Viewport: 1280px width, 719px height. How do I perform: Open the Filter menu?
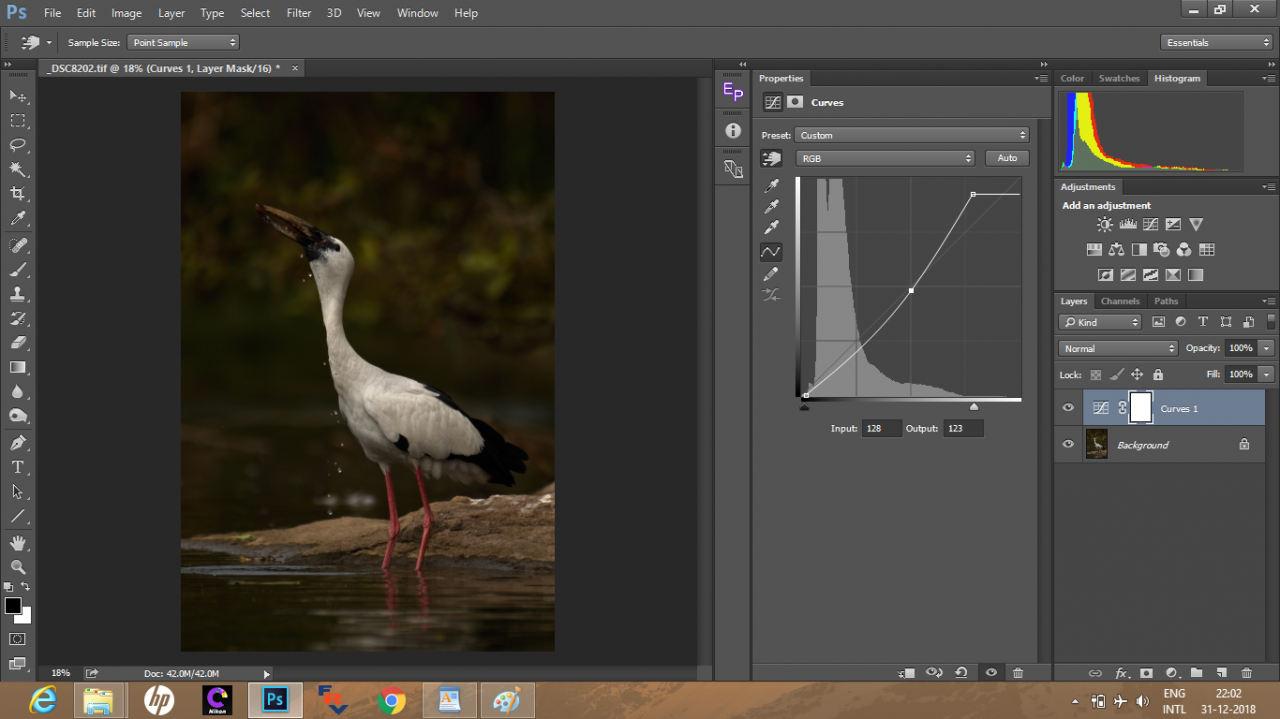tap(299, 13)
